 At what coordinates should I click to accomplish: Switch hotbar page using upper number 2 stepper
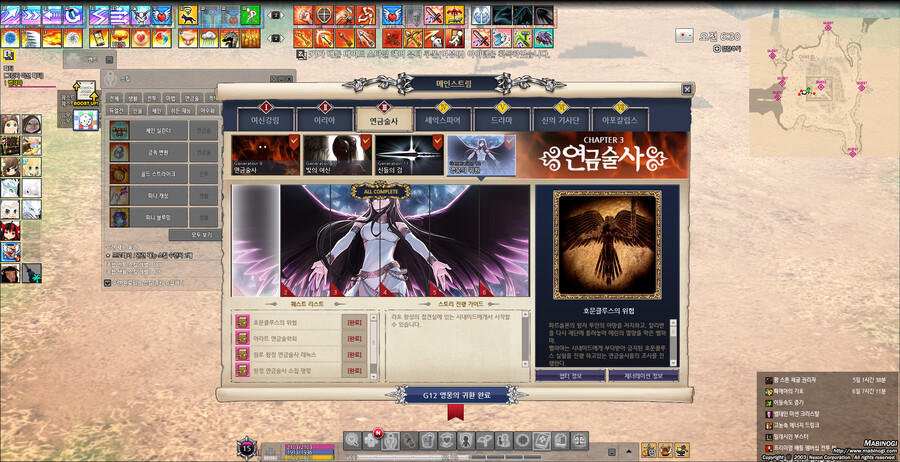pos(277,15)
